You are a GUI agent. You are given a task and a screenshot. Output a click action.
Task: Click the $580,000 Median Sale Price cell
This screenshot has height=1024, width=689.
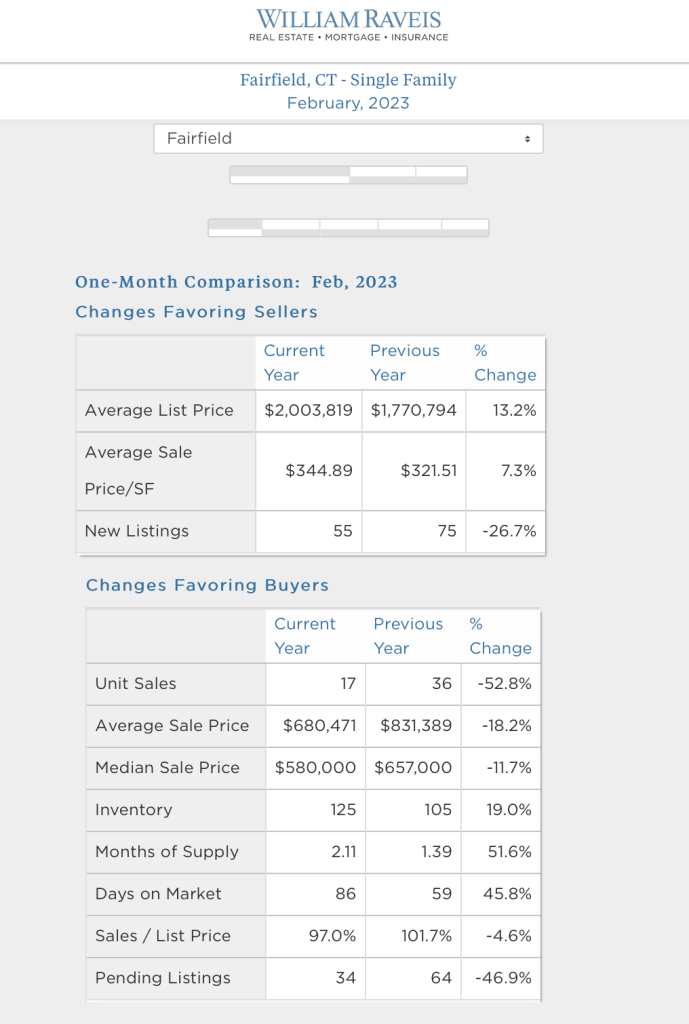pyautogui.click(x=315, y=768)
